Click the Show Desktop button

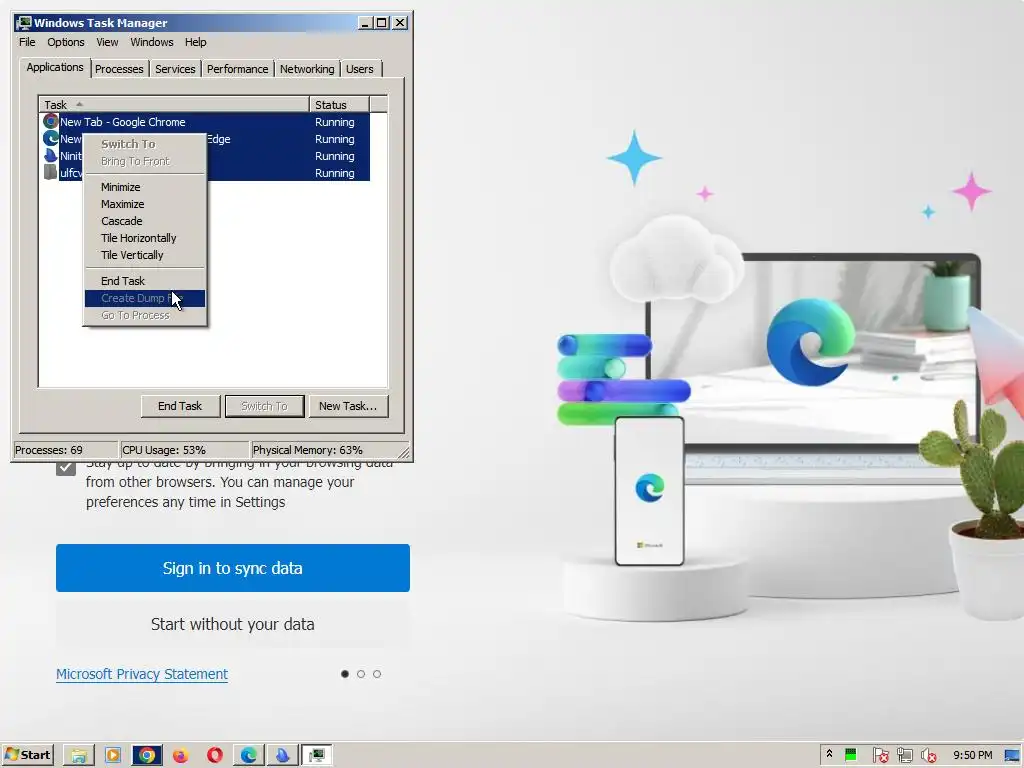pyautogui.click(x=1012, y=755)
